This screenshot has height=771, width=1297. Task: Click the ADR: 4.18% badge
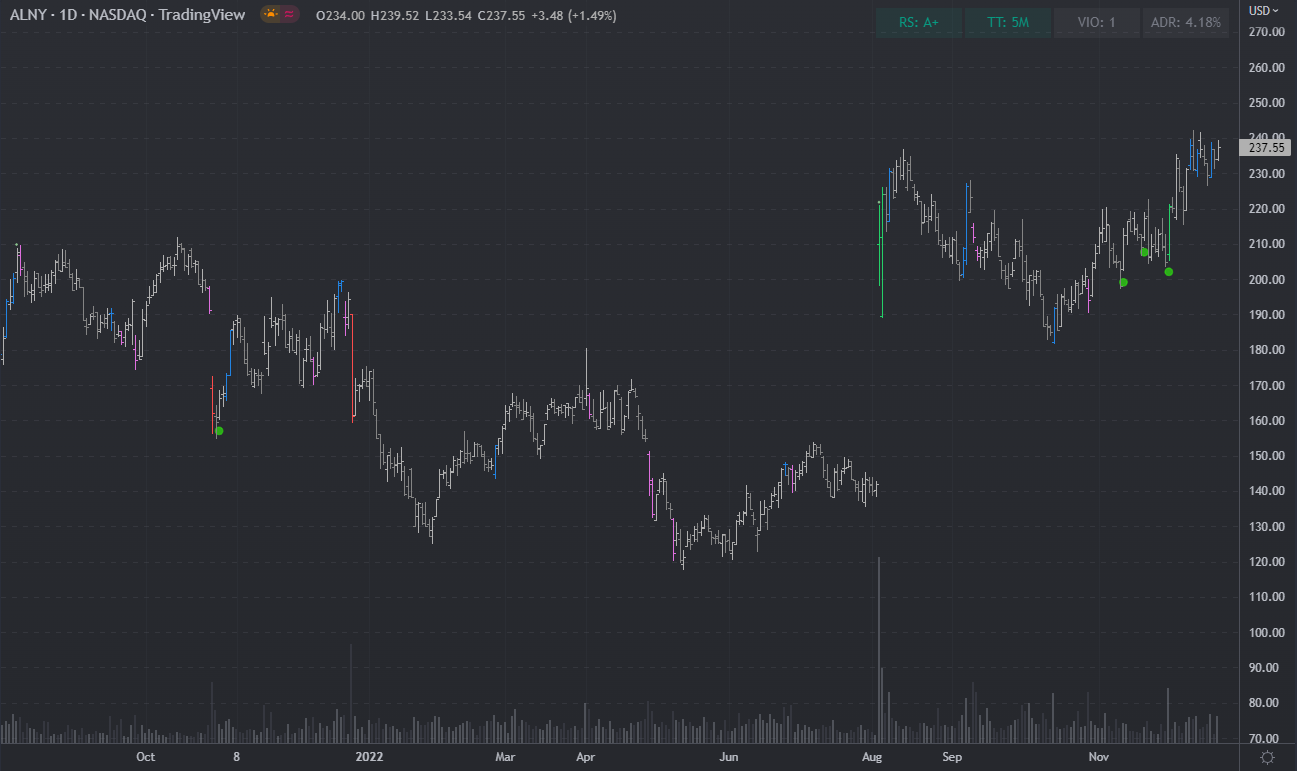click(x=1186, y=22)
